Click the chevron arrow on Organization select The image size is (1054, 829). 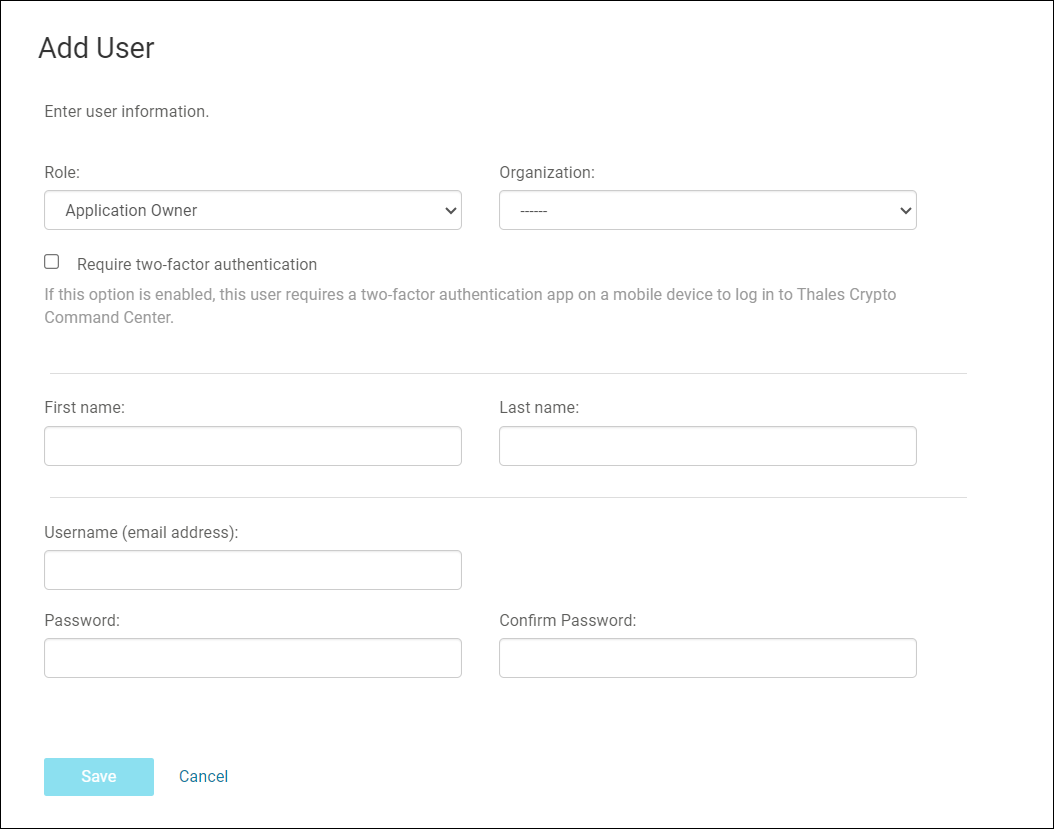(905, 210)
